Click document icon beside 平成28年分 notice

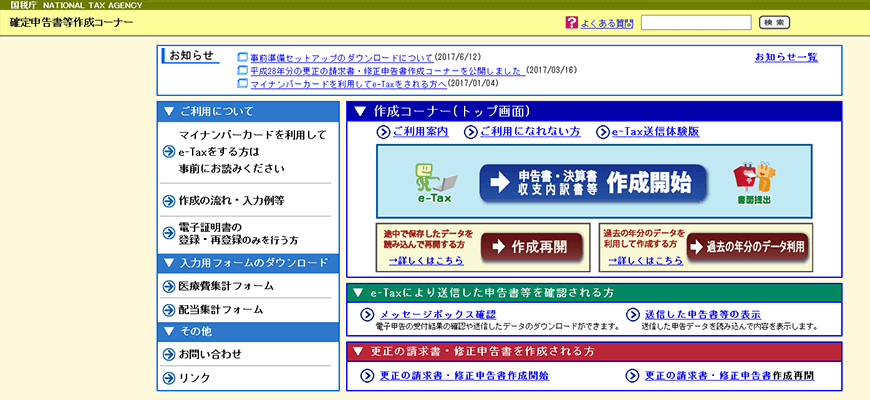(x=242, y=71)
